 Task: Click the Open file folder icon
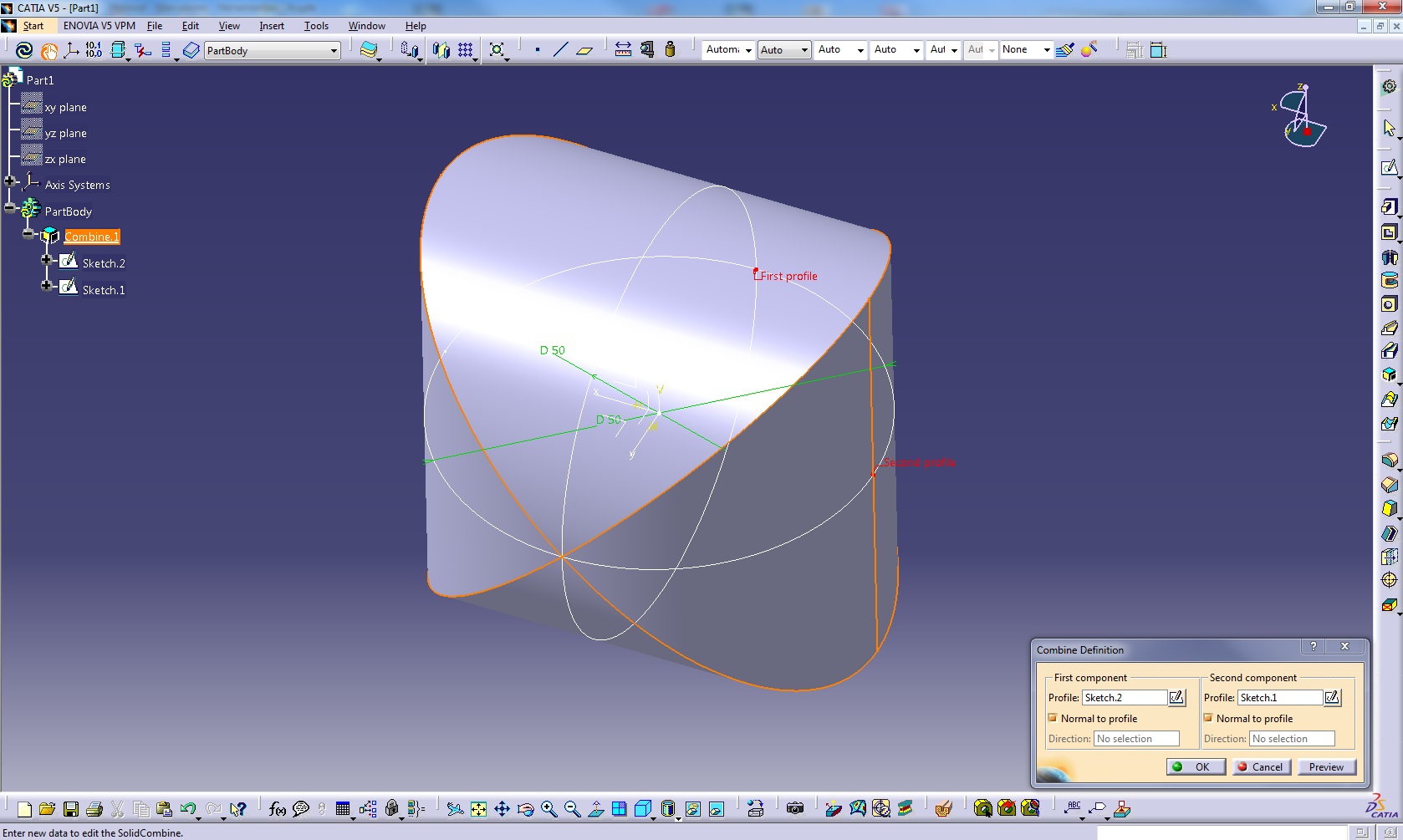47,808
